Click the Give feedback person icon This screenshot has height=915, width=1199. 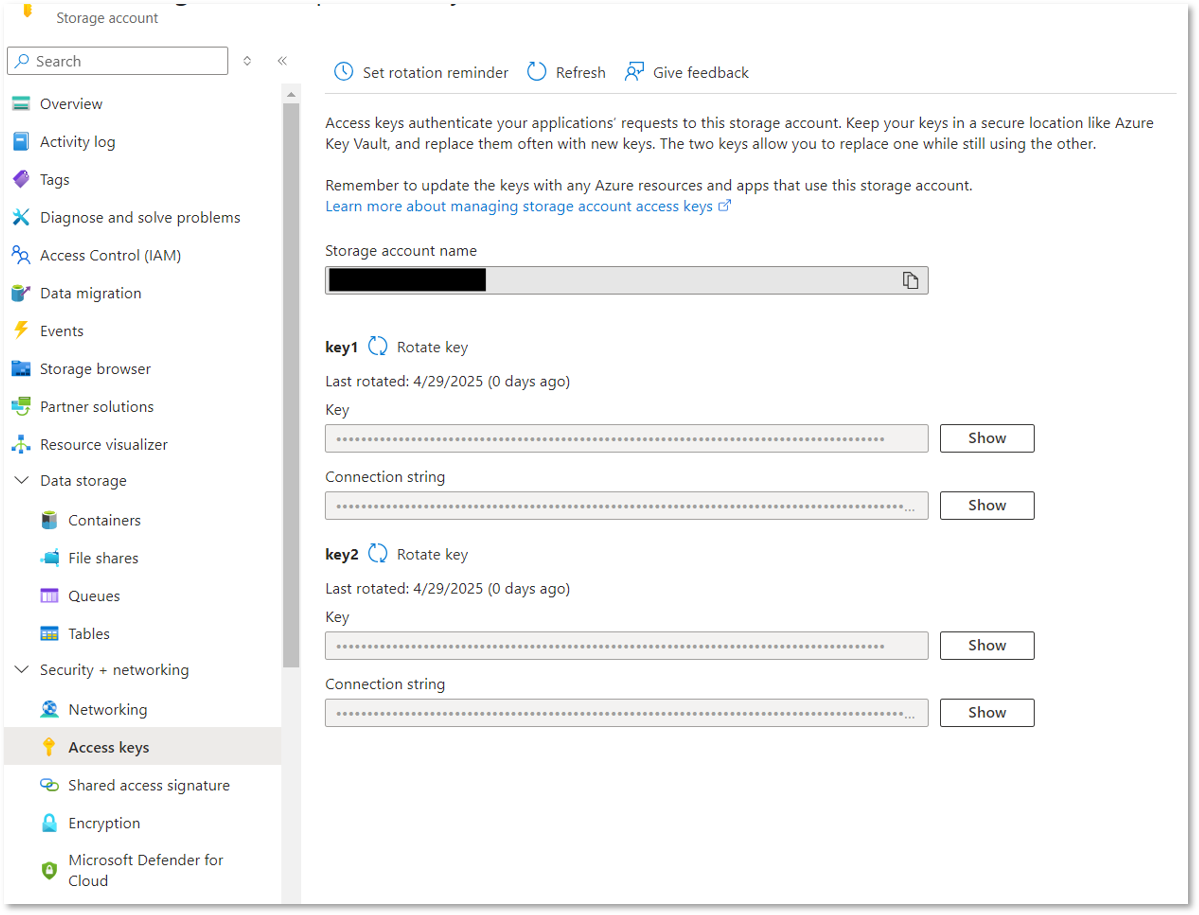point(635,72)
